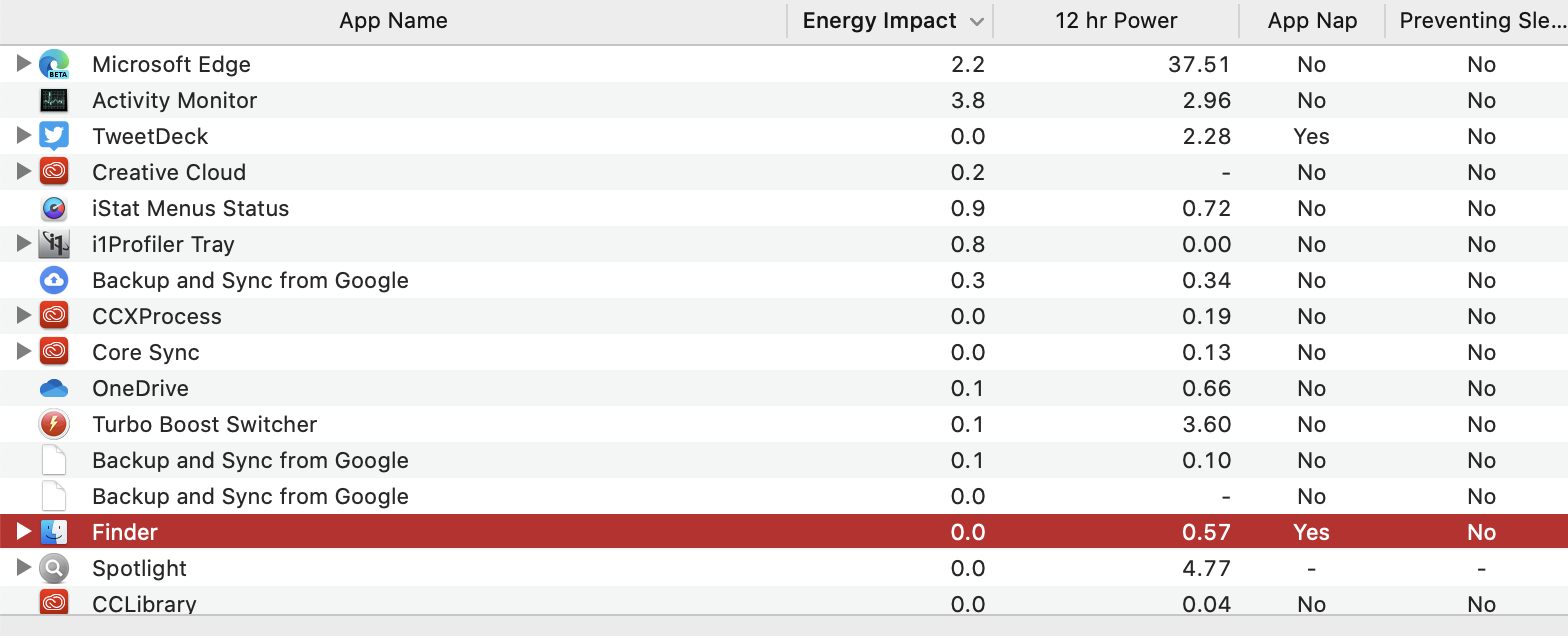Expand the Creative Cloud disclosure triangle
Image resolution: width=1568 pixels, height=636 pixels.
(24, 172)
